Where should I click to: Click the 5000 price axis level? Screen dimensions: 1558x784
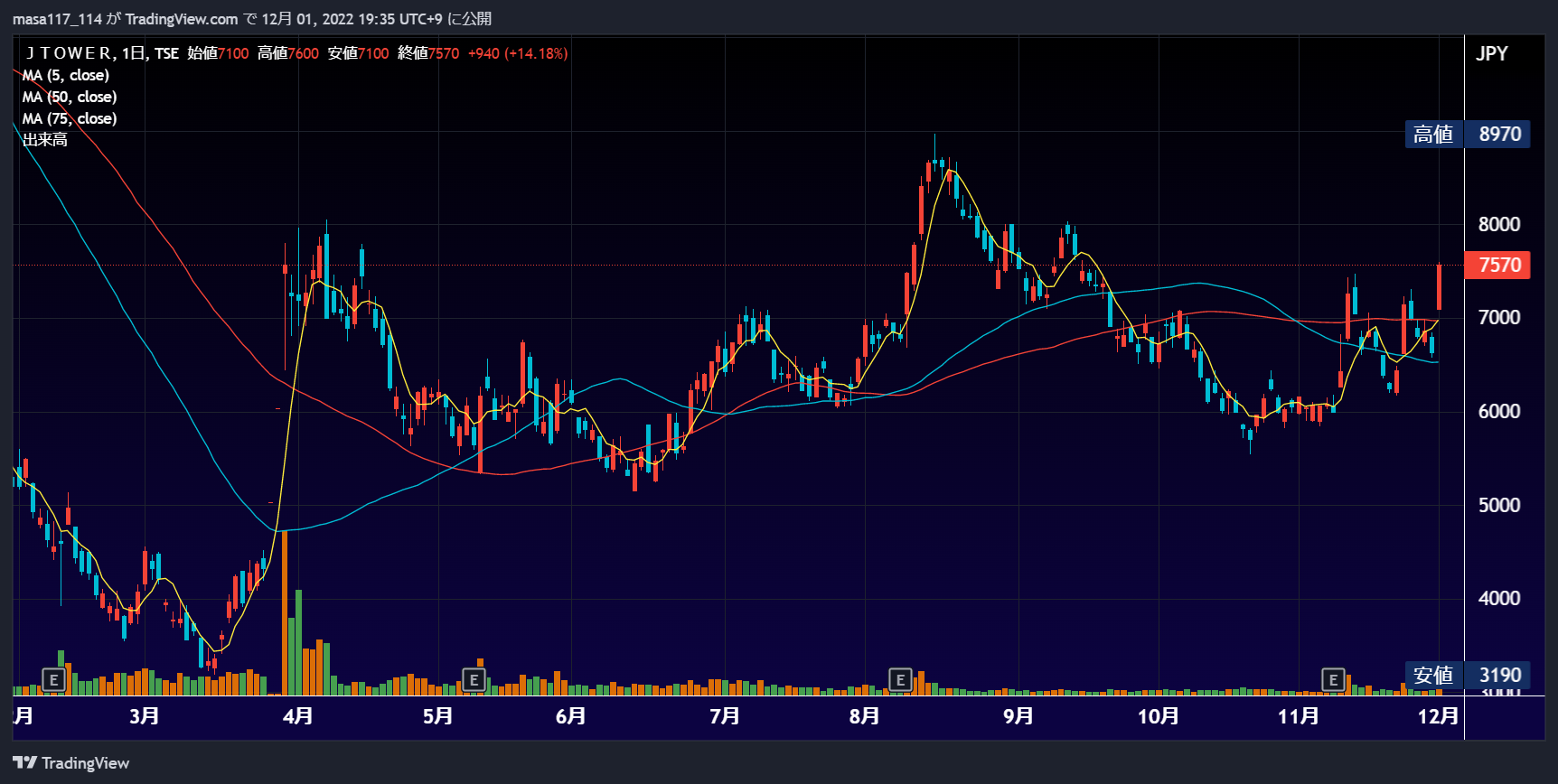pos(1499,505)
